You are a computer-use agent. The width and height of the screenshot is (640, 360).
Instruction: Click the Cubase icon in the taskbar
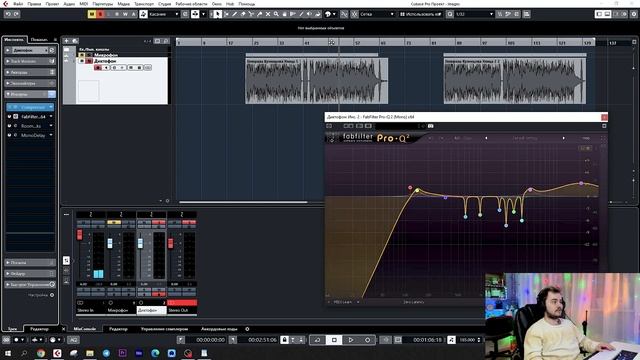point(57,353)
